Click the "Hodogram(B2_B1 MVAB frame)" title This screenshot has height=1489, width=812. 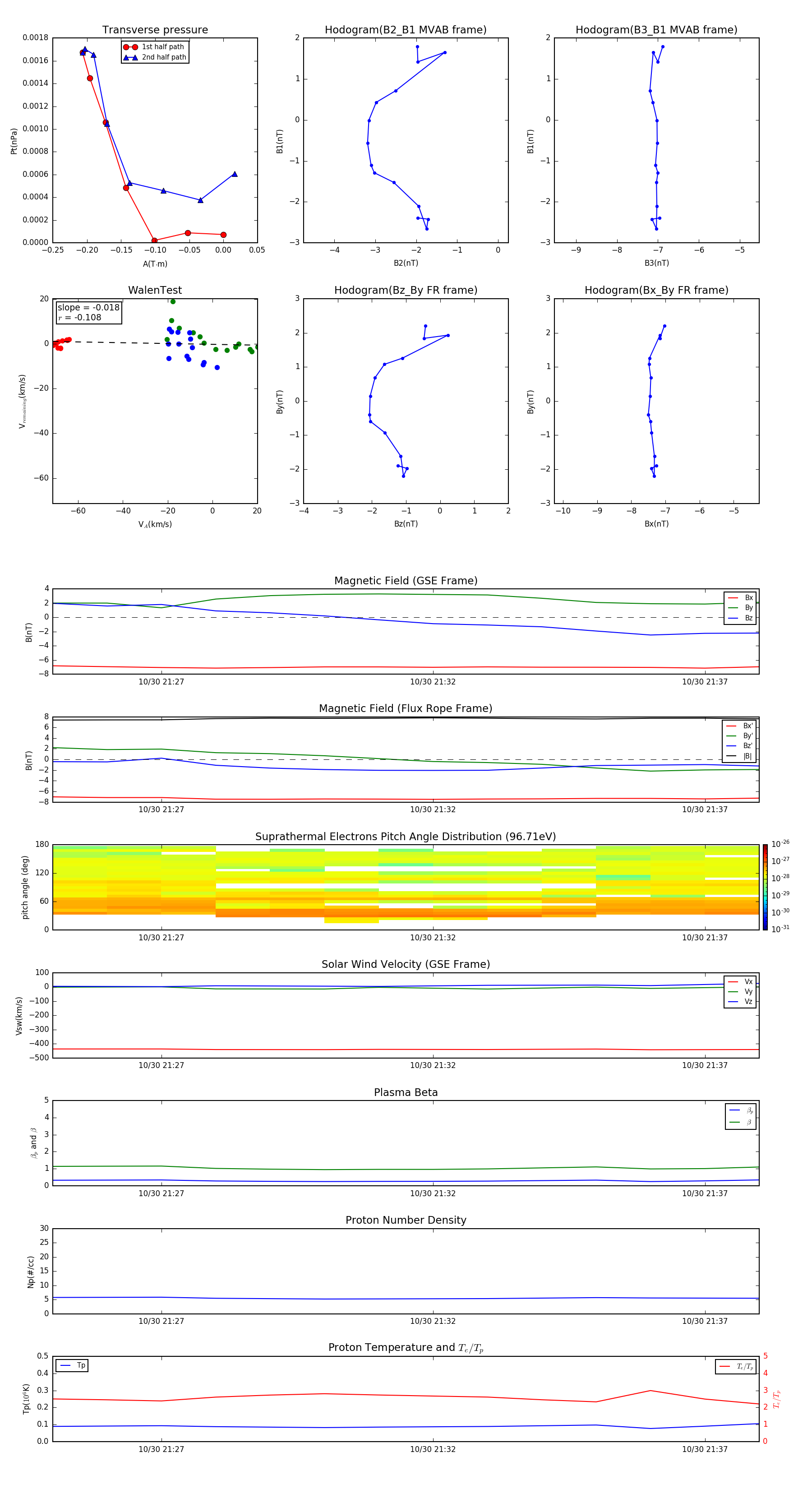point(405,30)
